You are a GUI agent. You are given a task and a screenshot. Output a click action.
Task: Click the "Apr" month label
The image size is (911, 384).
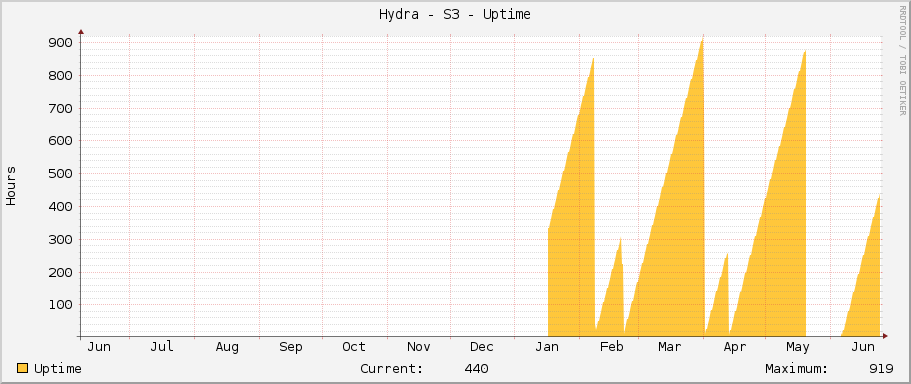point(735,347)
